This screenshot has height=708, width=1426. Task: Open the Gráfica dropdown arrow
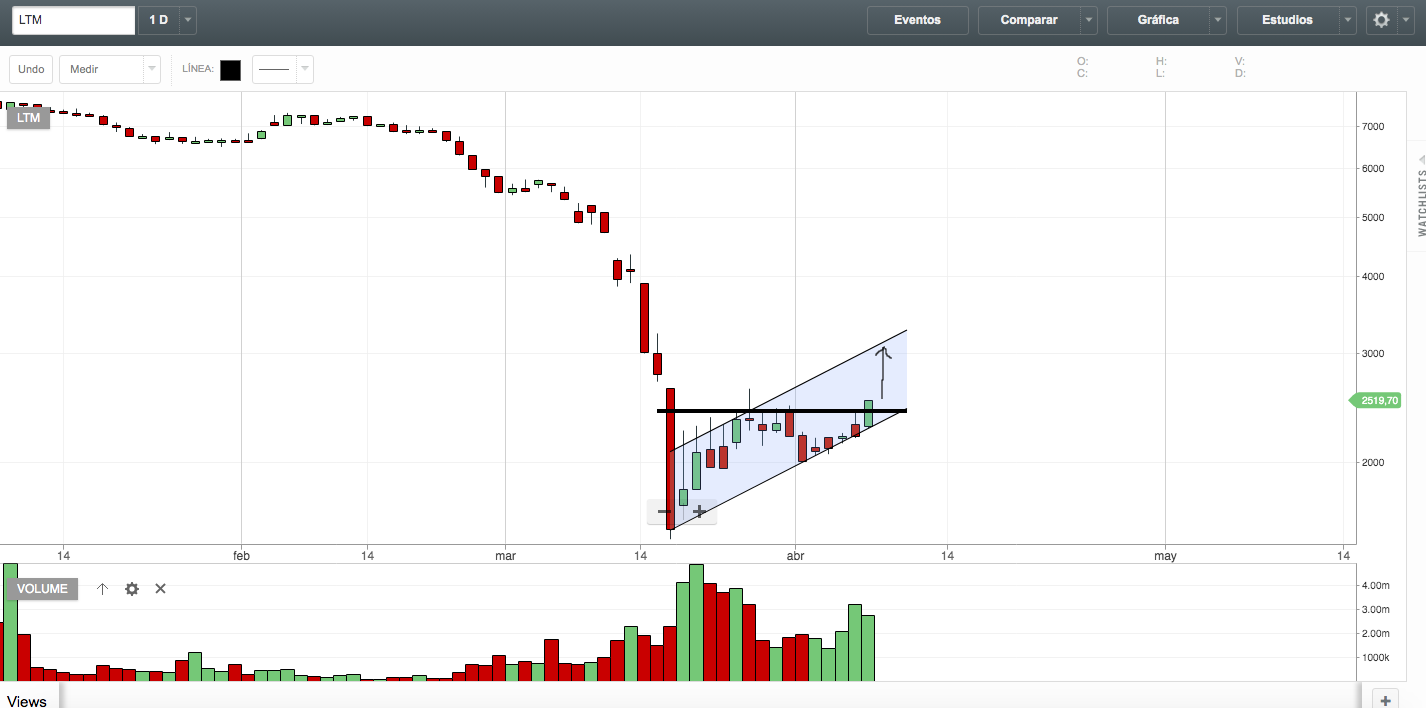click(x=1218, y=20)
